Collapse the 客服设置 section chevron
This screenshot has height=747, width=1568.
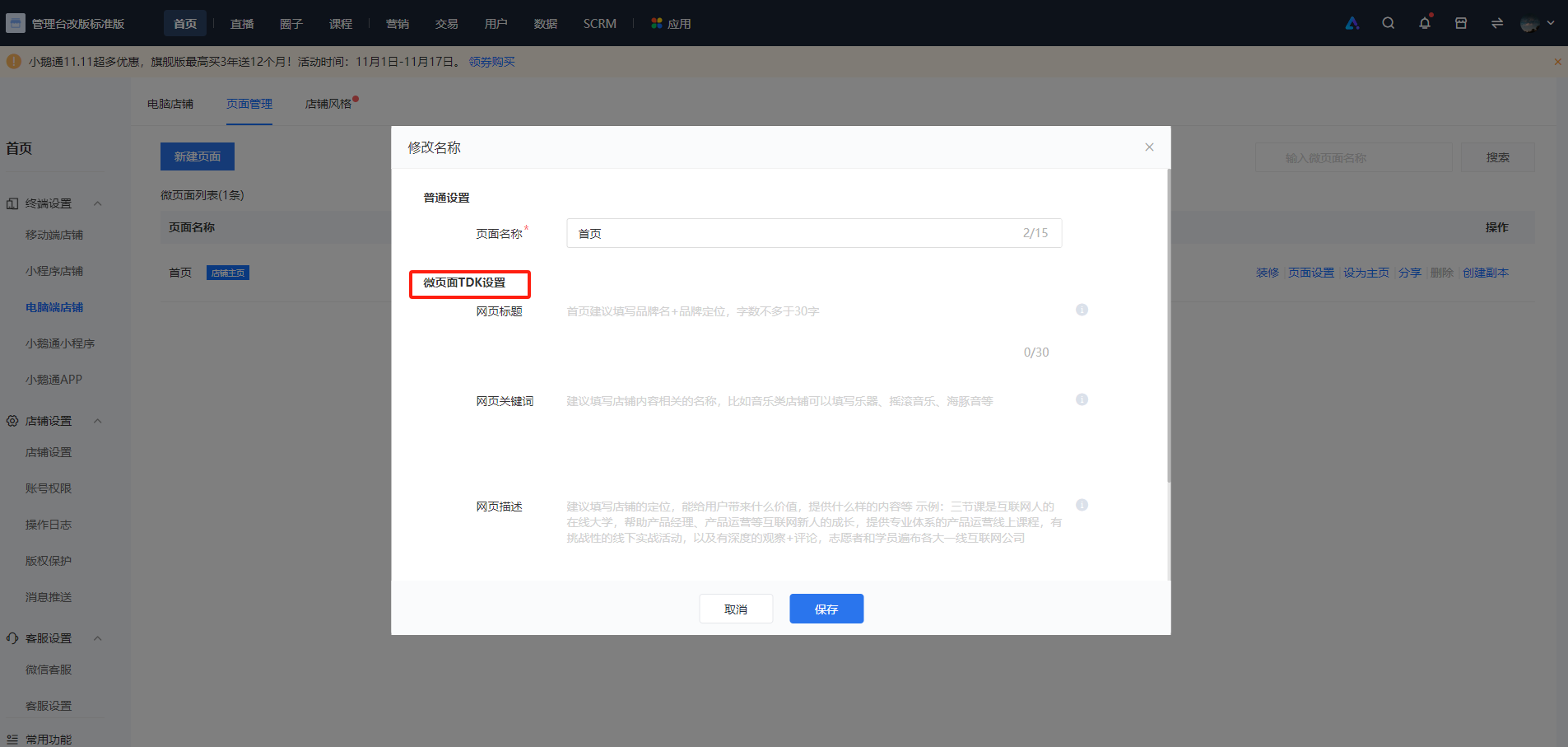tap(98, 638)
